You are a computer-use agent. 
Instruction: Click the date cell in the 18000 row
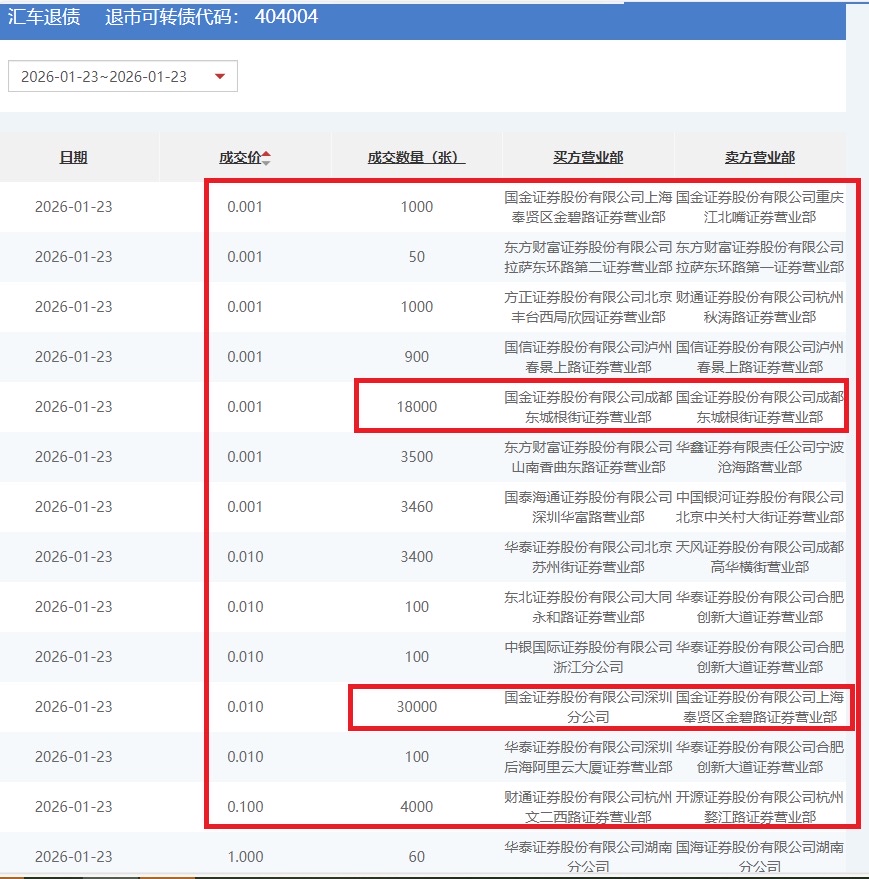pyautogui.click(x=73, y=406)
